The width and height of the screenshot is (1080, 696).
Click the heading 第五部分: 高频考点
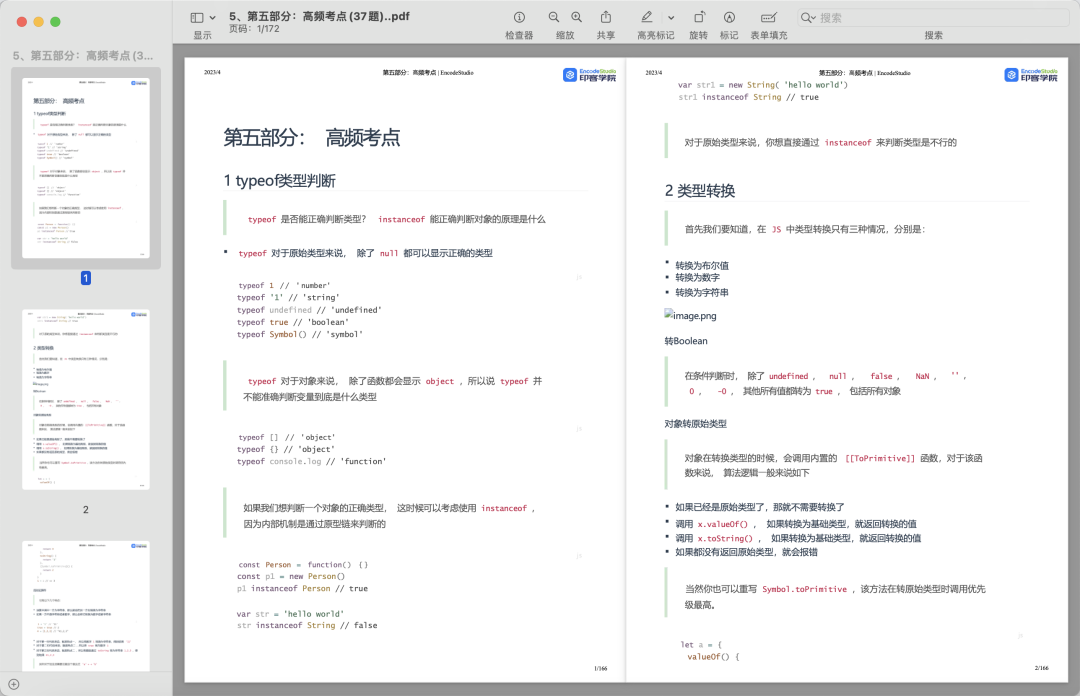pos(312,138)
